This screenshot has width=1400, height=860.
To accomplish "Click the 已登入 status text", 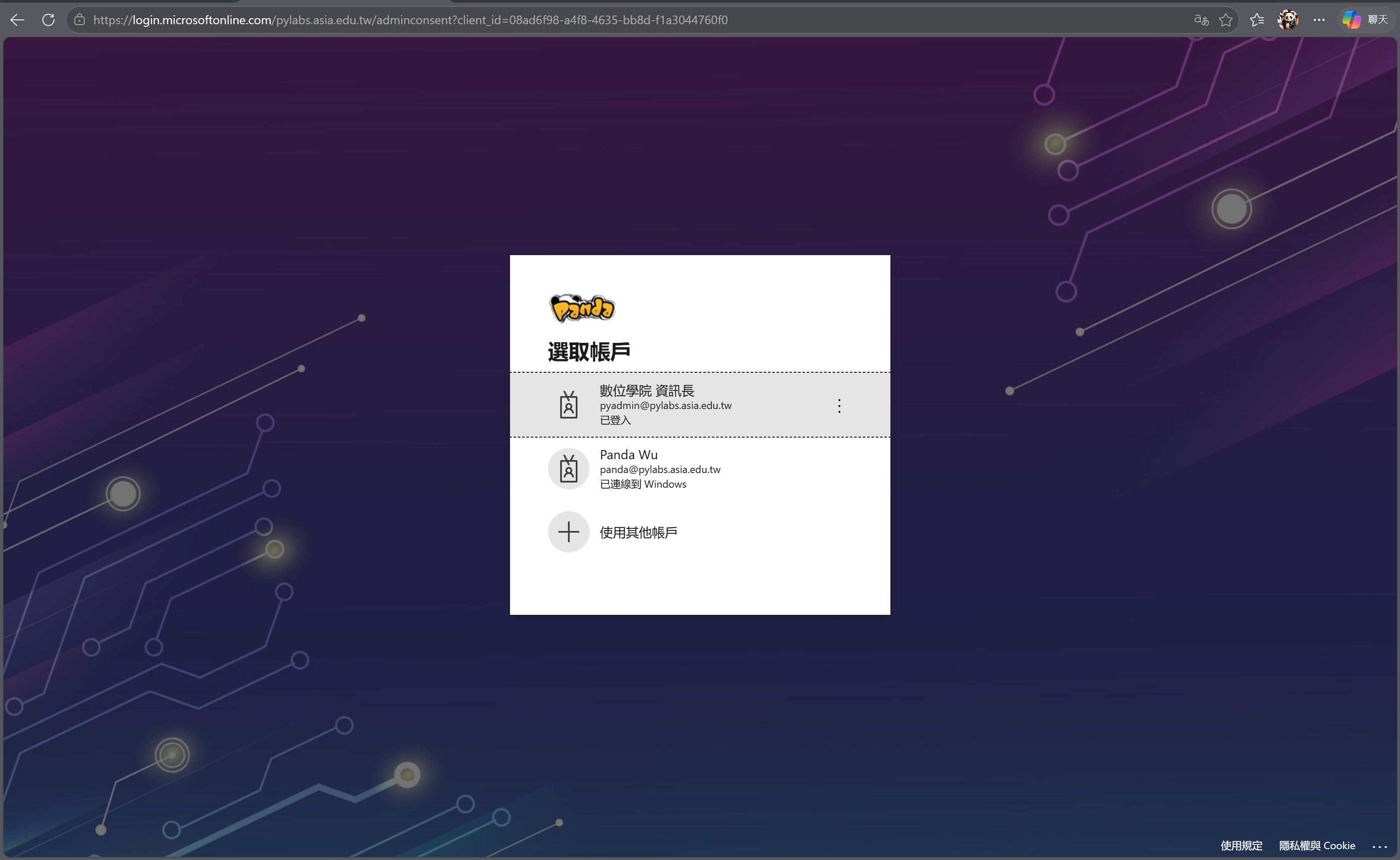I will point(615,420).
